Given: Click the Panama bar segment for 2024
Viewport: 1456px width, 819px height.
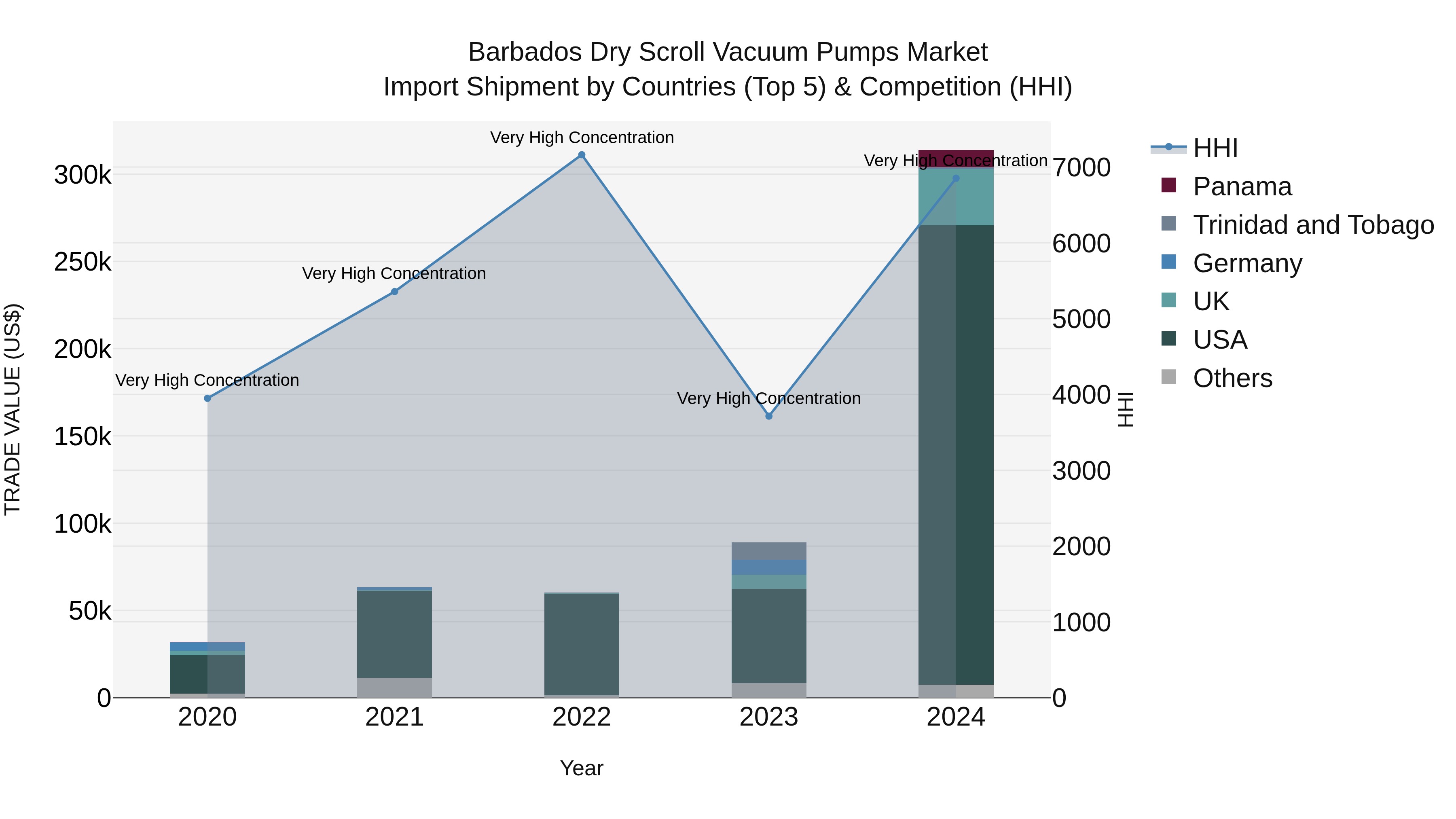Looking at the screenshot, I should pyautogui.click(x=956, y=158).
